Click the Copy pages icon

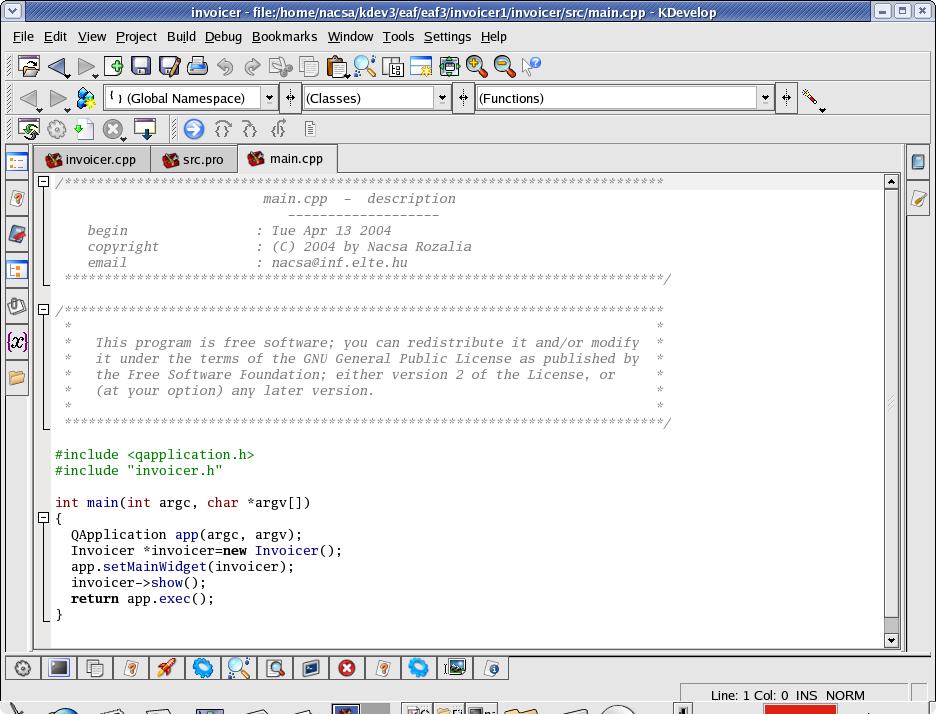pyautogui.click(x=309, y=66)
